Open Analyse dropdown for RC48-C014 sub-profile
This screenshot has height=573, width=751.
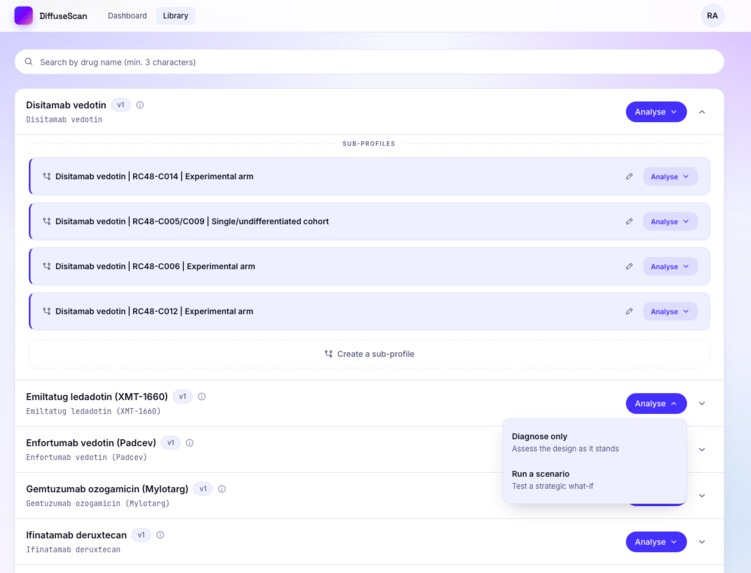[x=670, y=176]
